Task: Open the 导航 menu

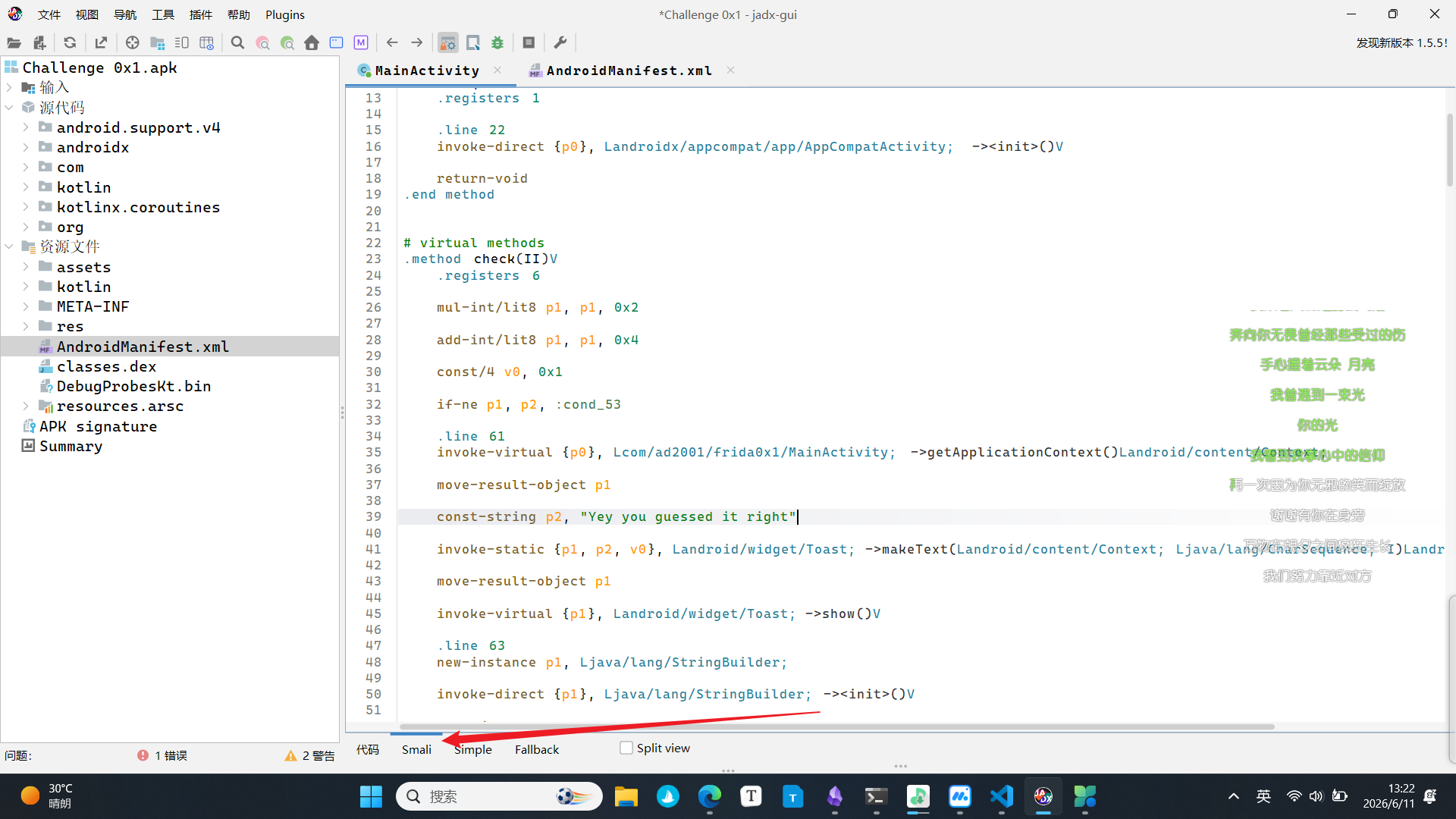Action: pos(125,14)
